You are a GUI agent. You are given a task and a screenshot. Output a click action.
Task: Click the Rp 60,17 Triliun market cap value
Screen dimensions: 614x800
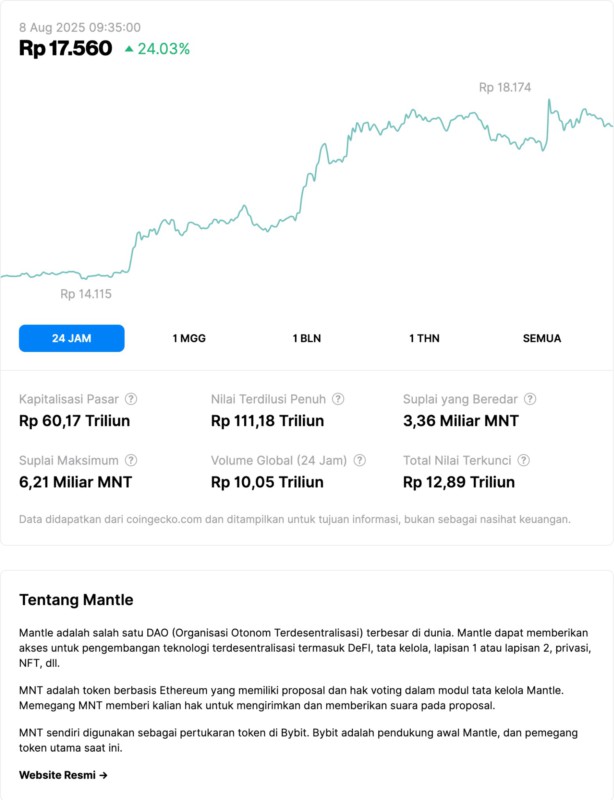(75, 421)
